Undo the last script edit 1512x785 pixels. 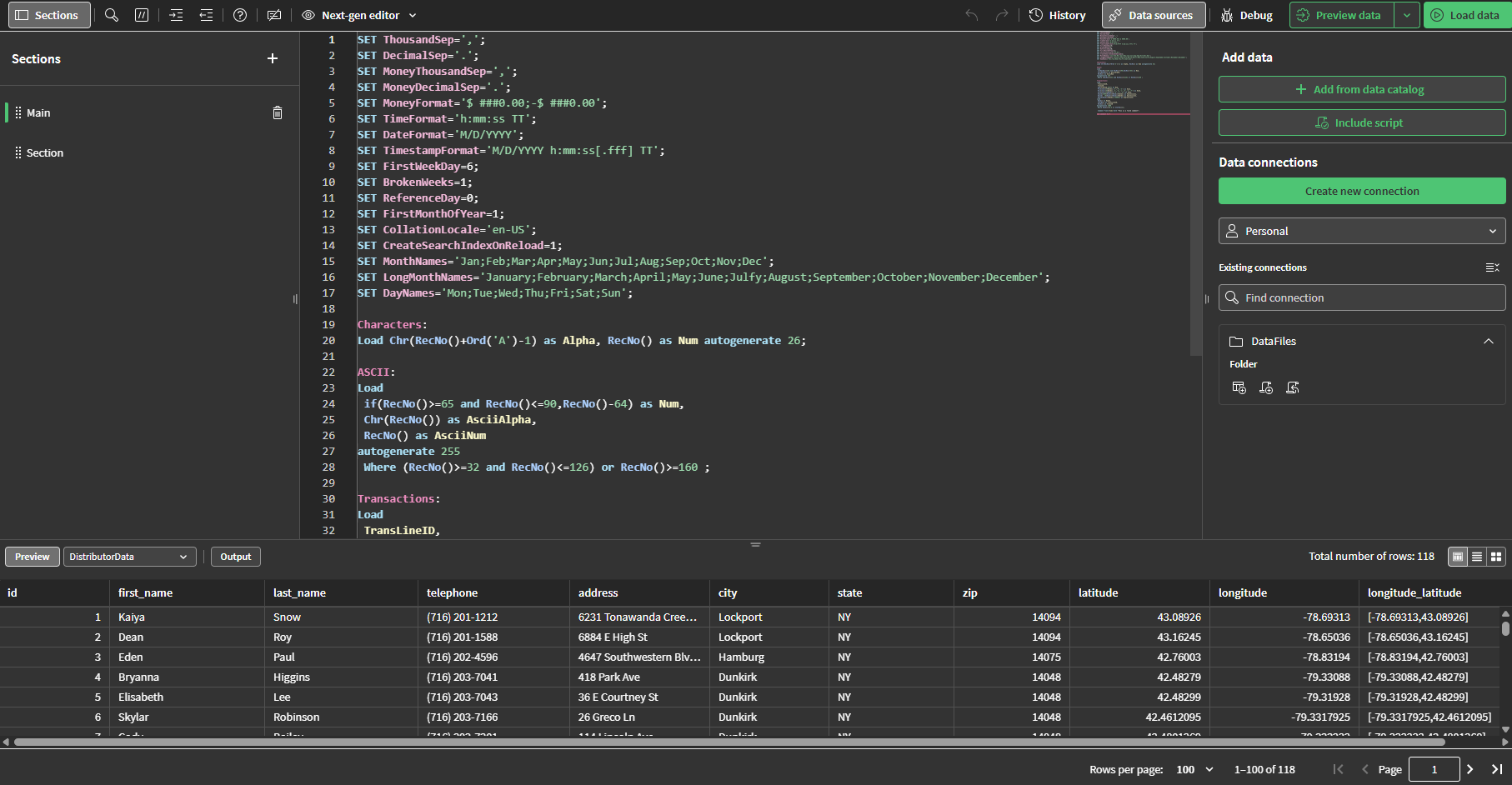click(x=972, y=15)
